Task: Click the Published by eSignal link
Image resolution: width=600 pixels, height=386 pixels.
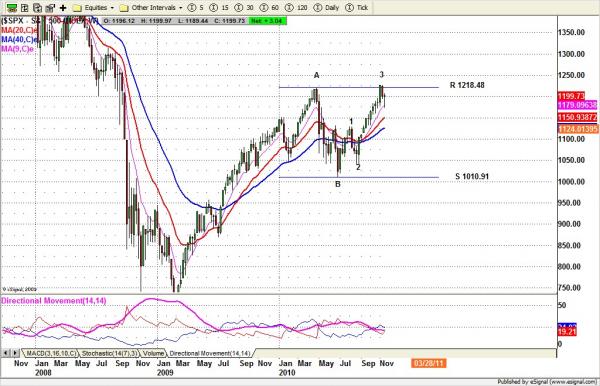Action: [x=547, y=381]
